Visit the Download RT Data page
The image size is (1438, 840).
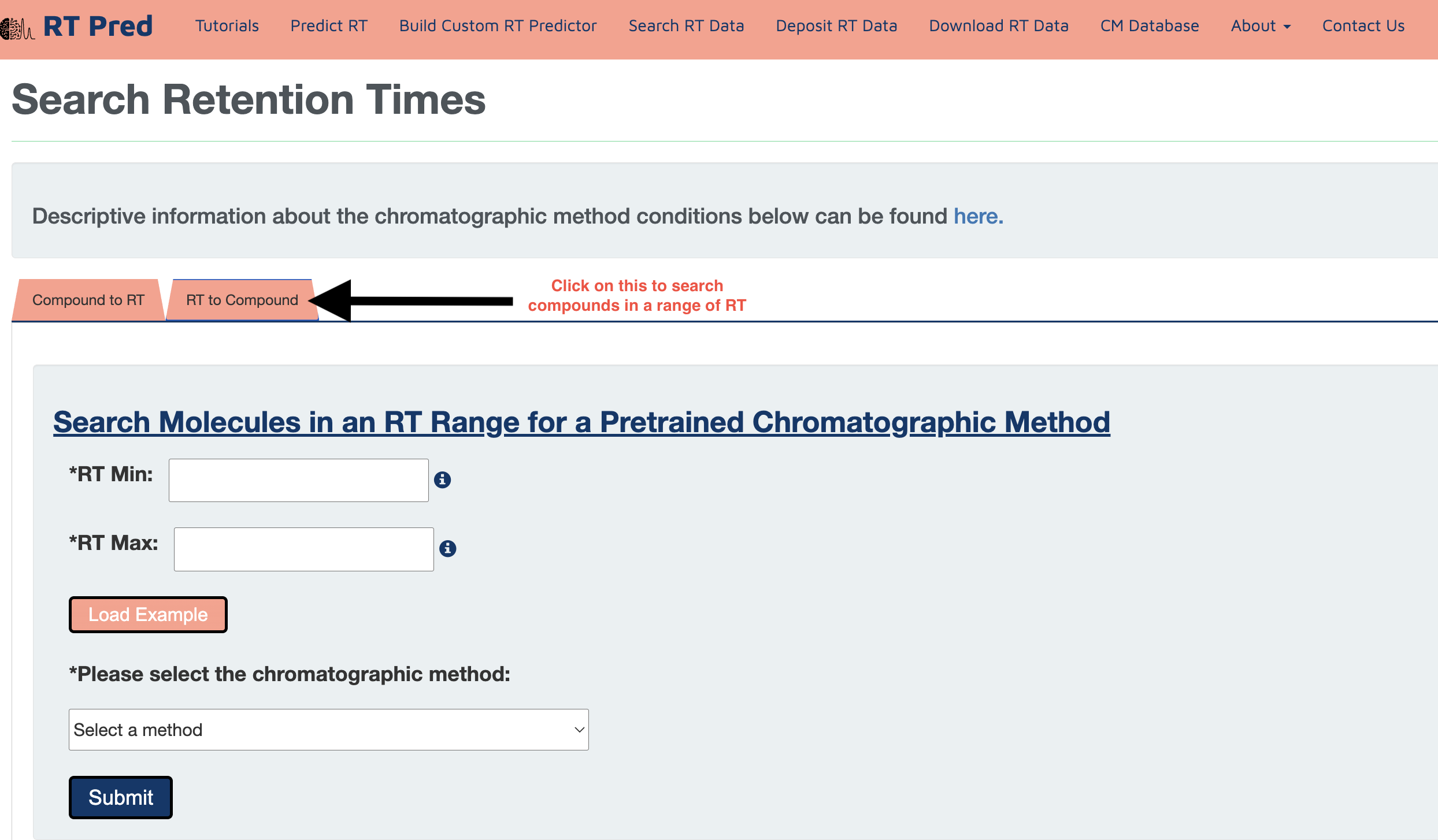tap(998, 26)
